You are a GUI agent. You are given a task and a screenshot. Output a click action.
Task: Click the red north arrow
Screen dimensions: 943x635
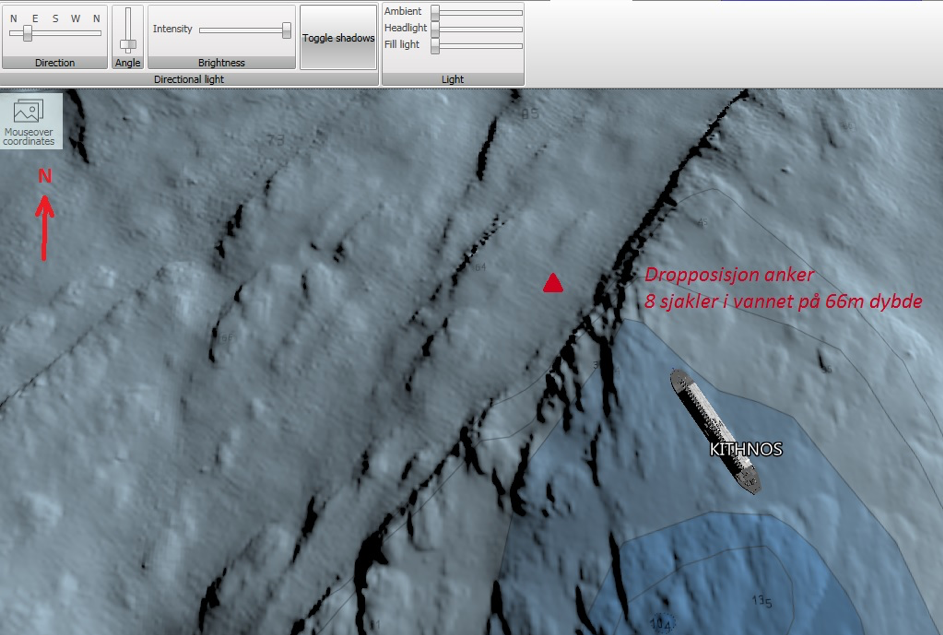44,230
